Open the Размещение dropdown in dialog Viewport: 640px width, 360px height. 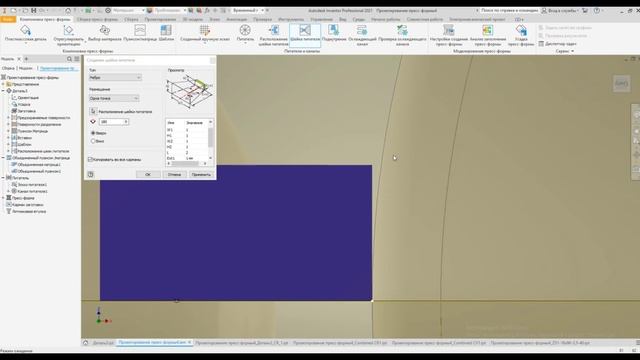tap(114, 98)
